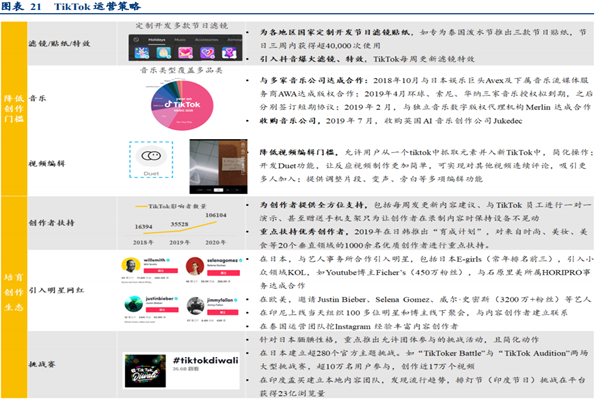This screenshot has width=600, height=400.
Task: Click the 2018年 axis label
Action: pyautogui.click(x=143, y=242)
